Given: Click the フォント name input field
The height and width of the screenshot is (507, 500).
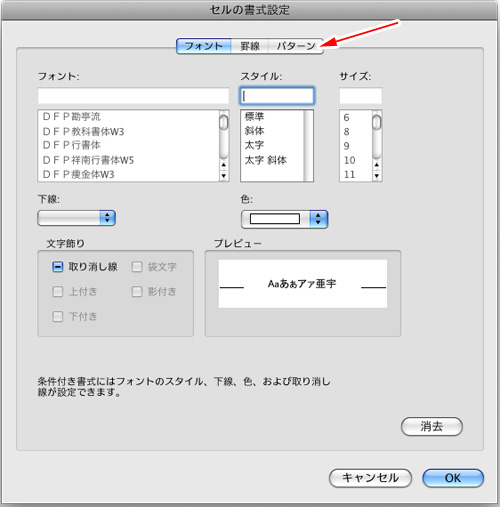Looking at the screenshot, I should pyautogui.click(x=133, y=96).
